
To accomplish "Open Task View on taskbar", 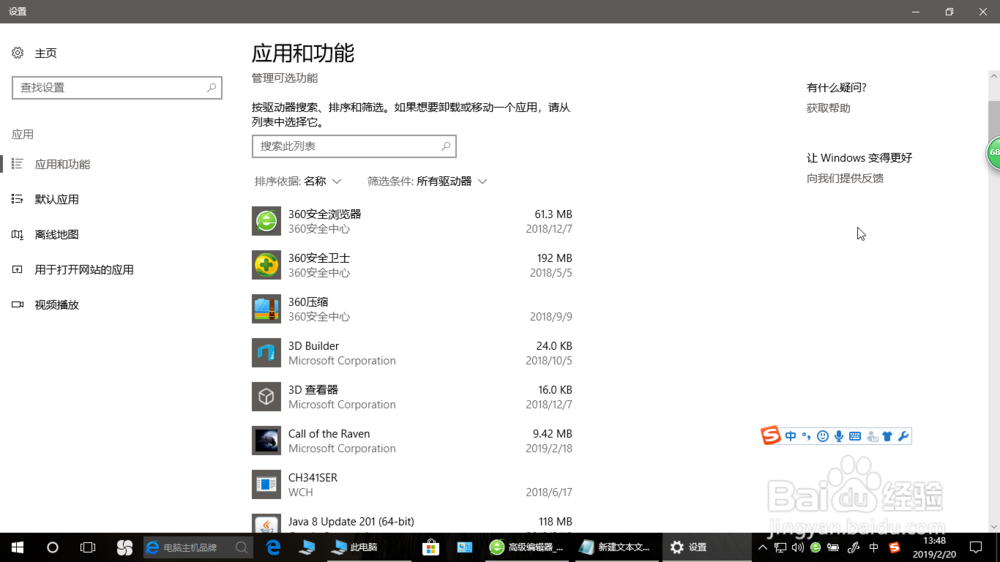I will 87,547.
